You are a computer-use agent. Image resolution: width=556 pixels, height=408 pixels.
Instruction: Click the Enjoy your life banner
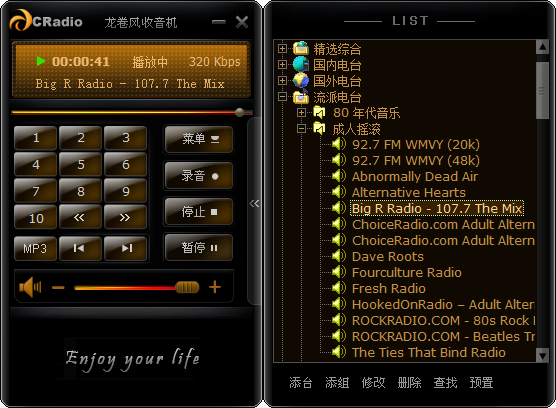click(132, 359)
